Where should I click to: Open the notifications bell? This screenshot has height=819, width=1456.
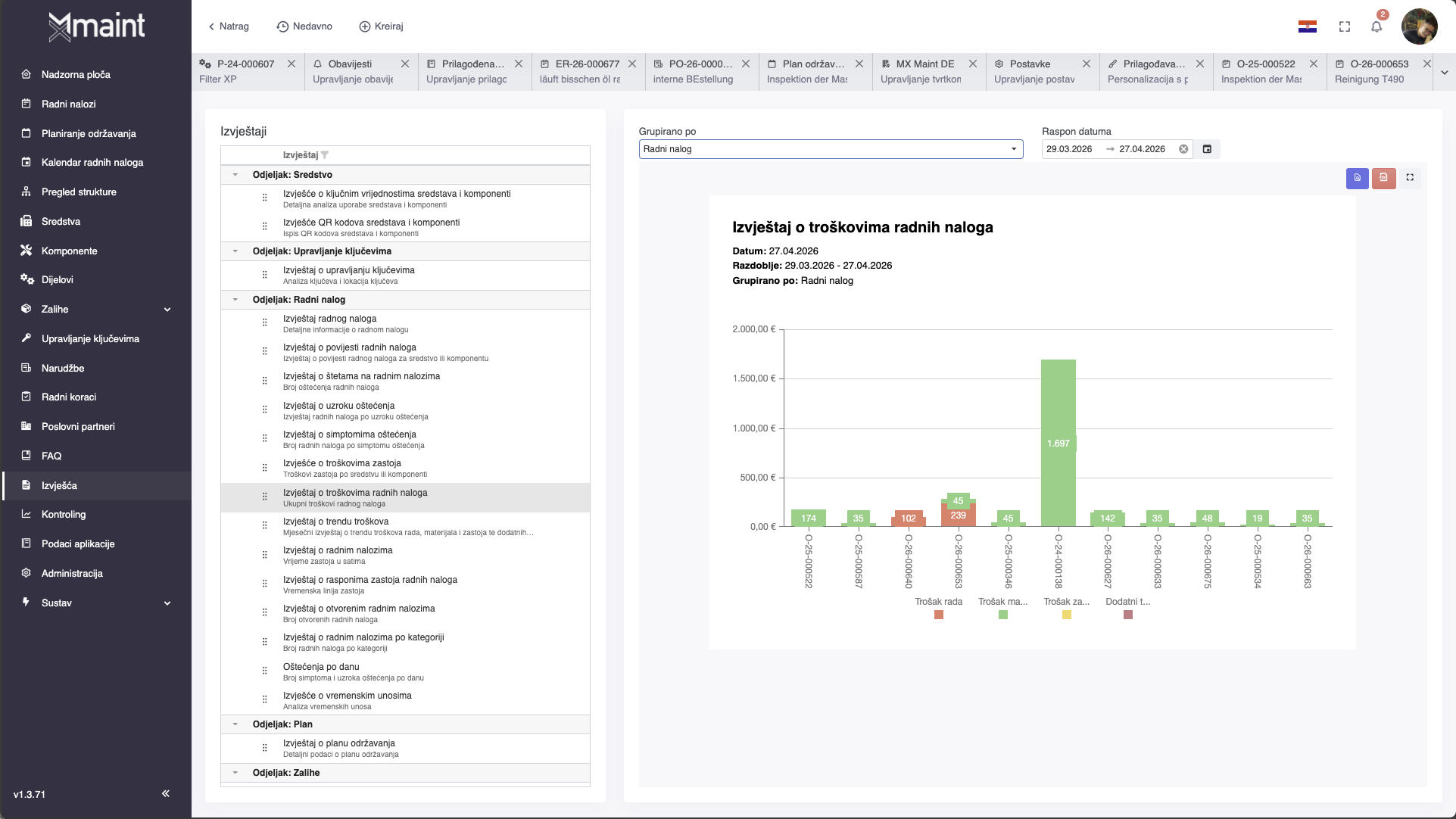pos(1376,26)
